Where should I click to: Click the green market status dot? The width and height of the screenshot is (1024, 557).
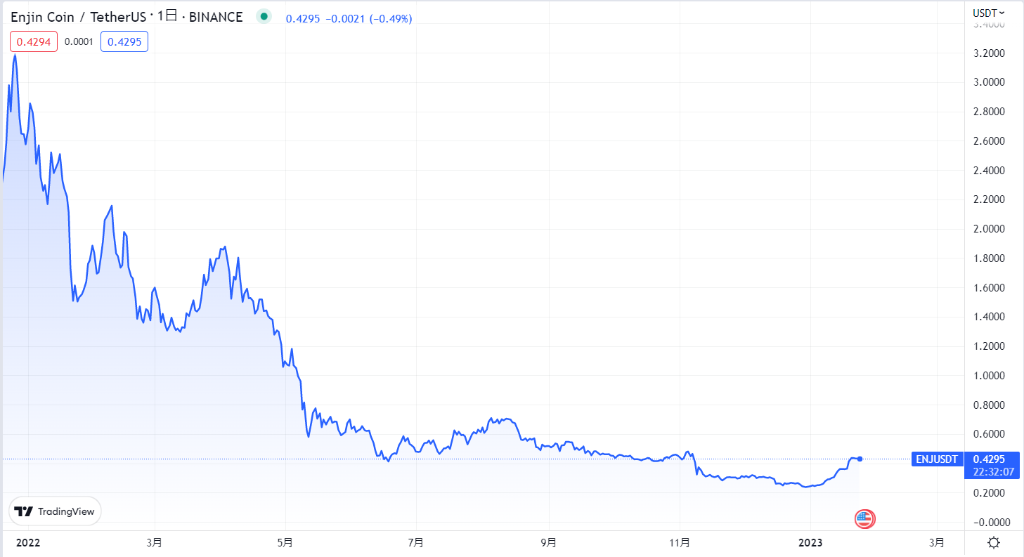(264, 17)
